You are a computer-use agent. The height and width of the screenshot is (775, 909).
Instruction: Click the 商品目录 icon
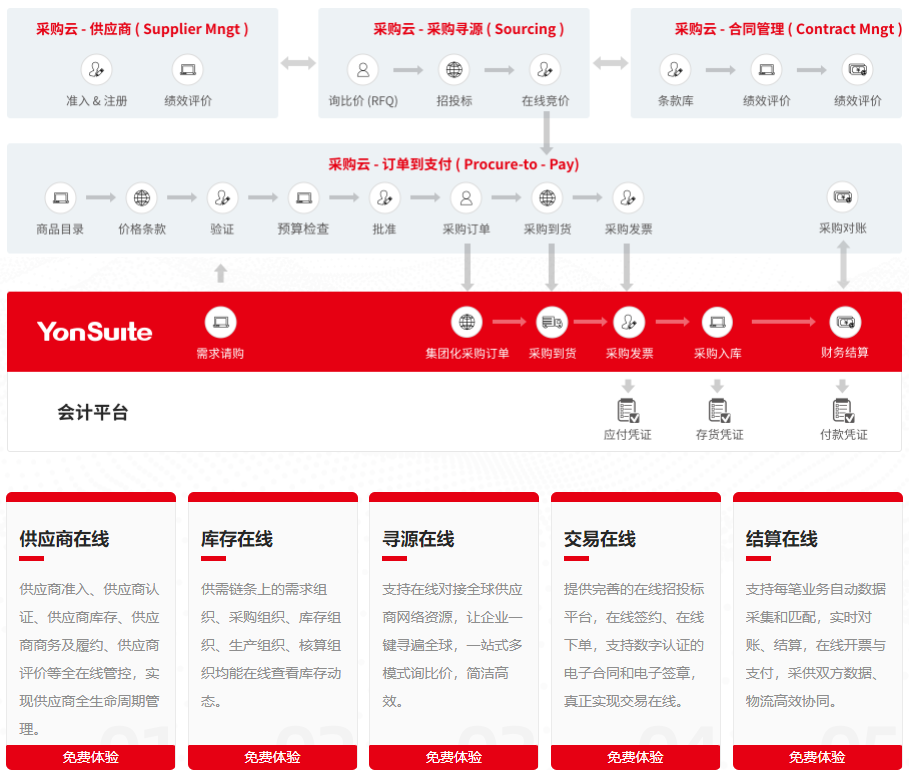tap(60, 198)
